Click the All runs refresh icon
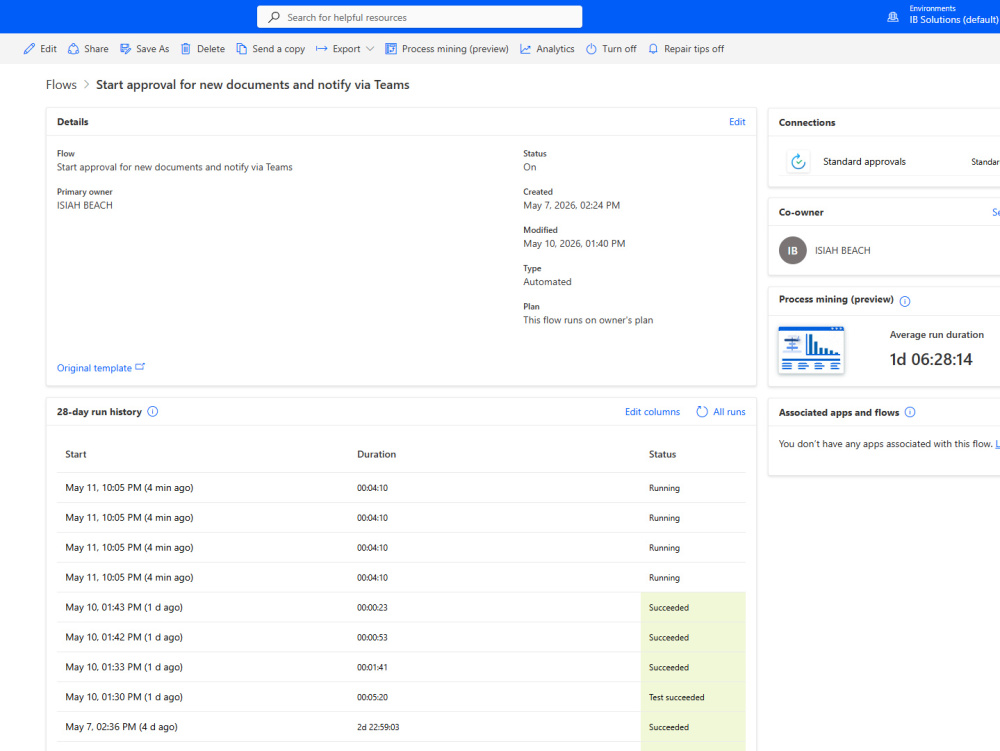 point(702,412)
